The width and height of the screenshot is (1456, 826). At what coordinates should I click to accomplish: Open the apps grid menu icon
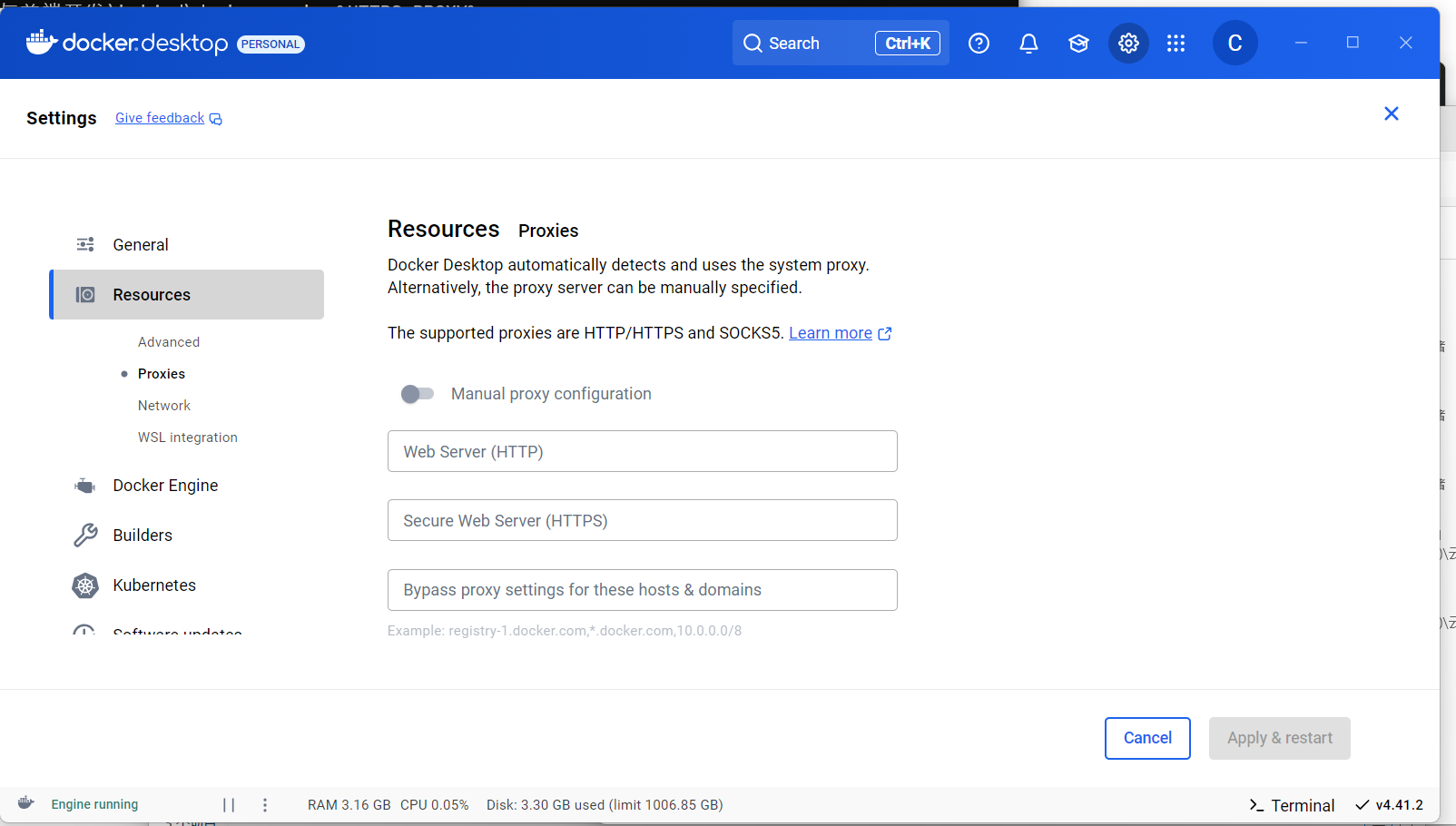1176,43
